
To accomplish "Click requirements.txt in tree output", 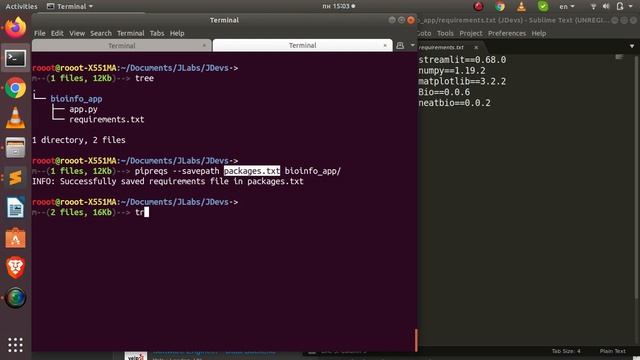I will coord(107,120).
